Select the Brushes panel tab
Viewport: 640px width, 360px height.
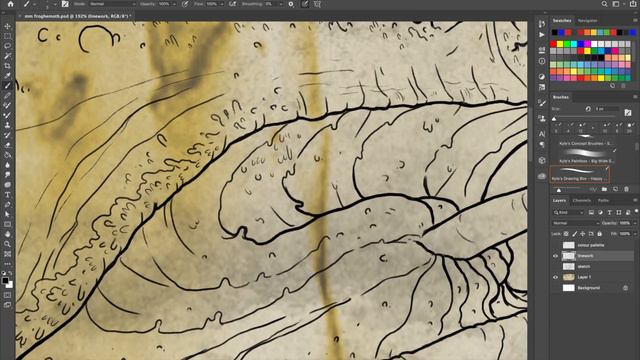pos(560,97)
